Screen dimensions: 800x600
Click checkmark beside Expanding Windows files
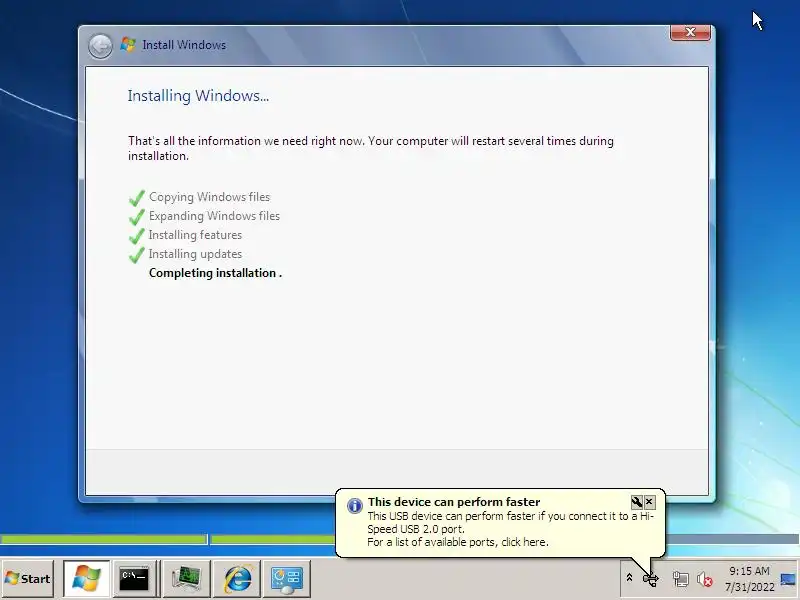(137, 217)
